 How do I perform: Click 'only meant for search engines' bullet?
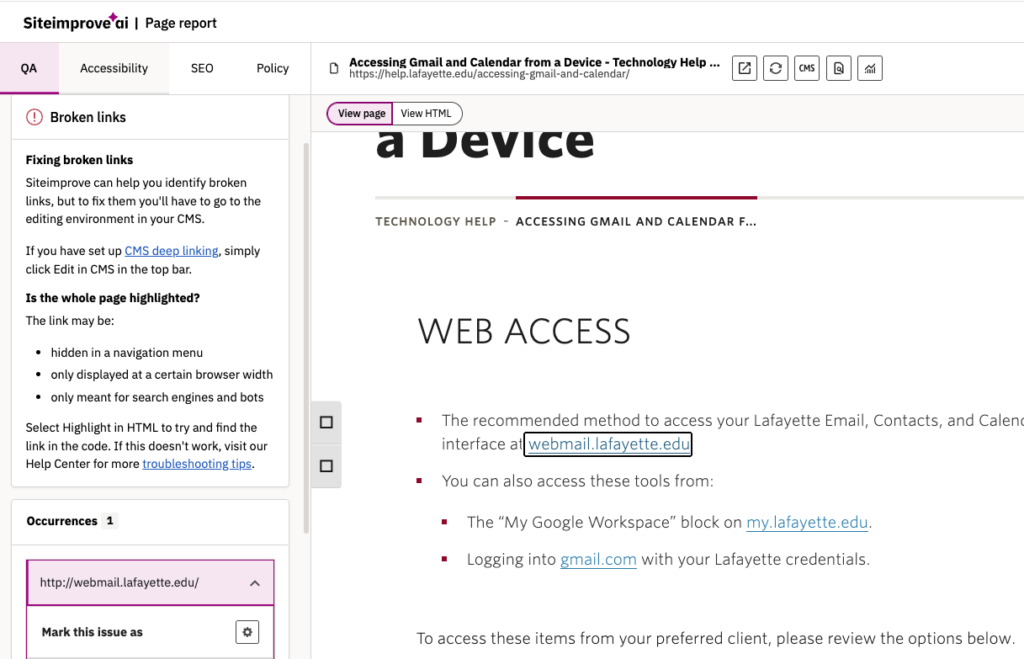coord(157,397)
